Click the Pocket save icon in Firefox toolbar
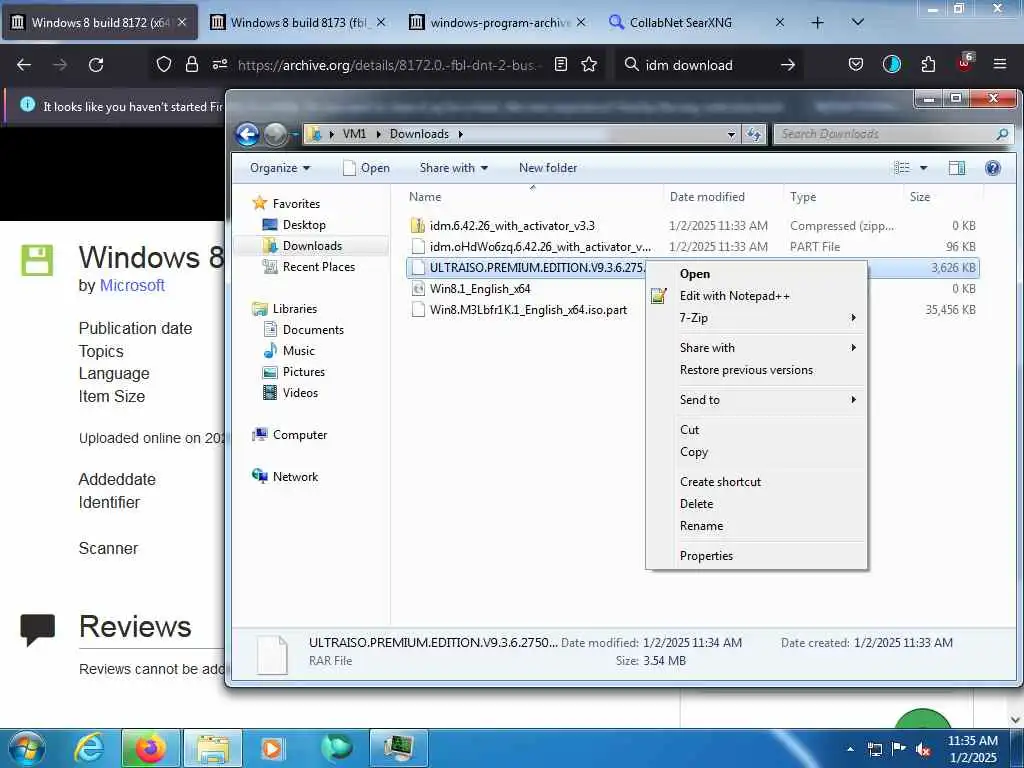This screenshot has height=768, width=1024. click(856, 64)
